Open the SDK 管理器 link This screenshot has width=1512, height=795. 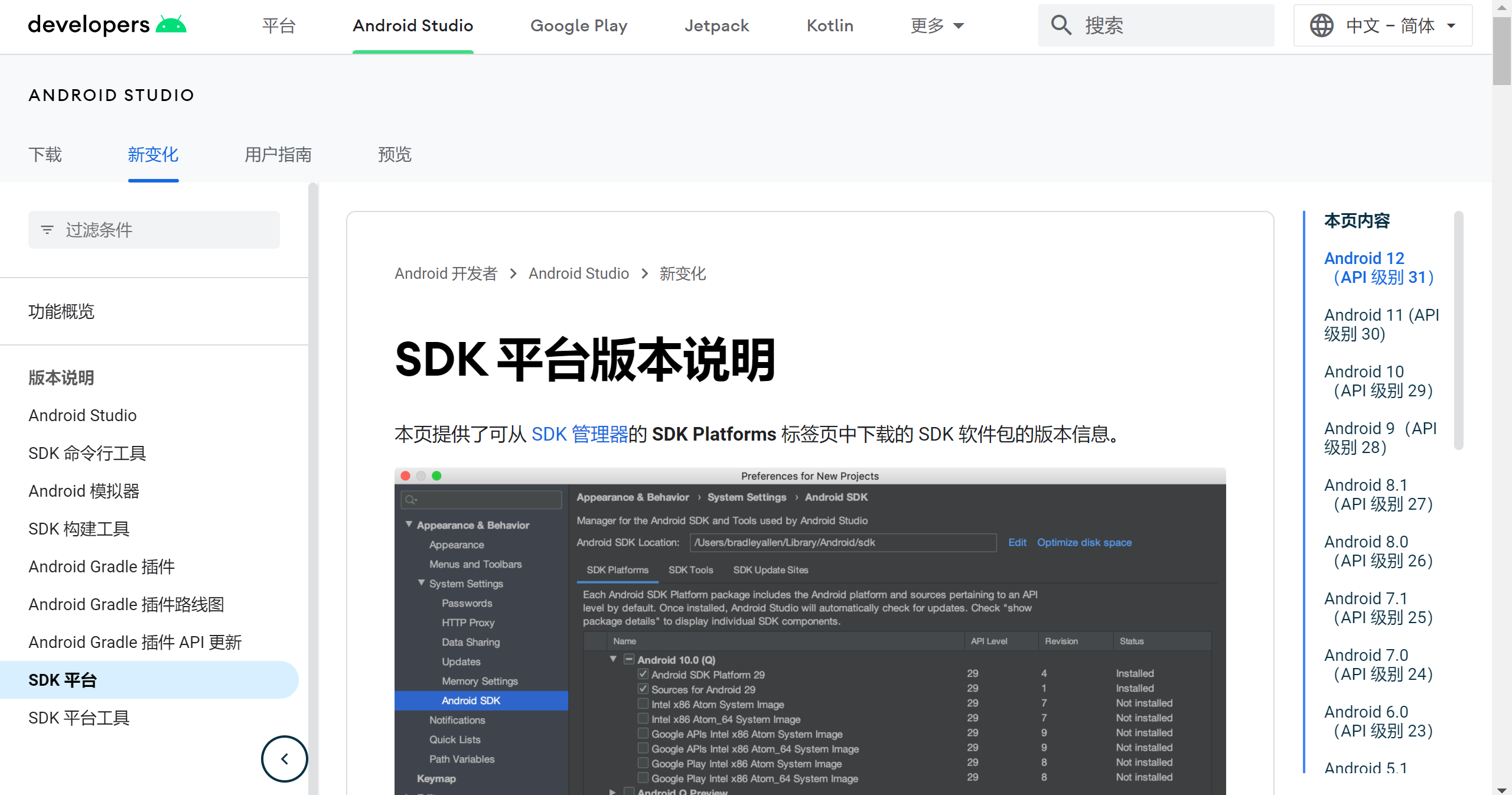pos(579,434)
